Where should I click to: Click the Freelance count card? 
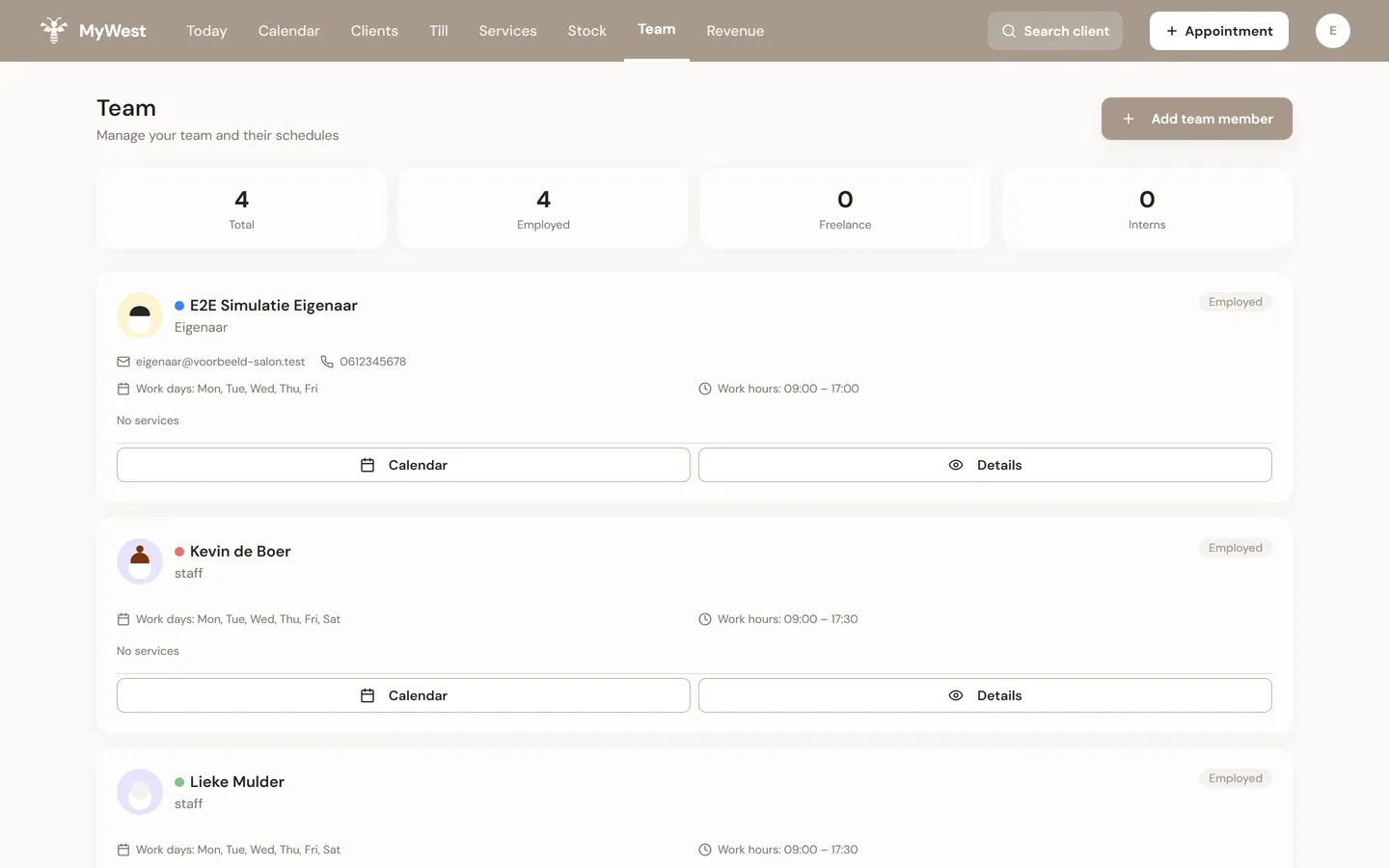tap(845, 208)
